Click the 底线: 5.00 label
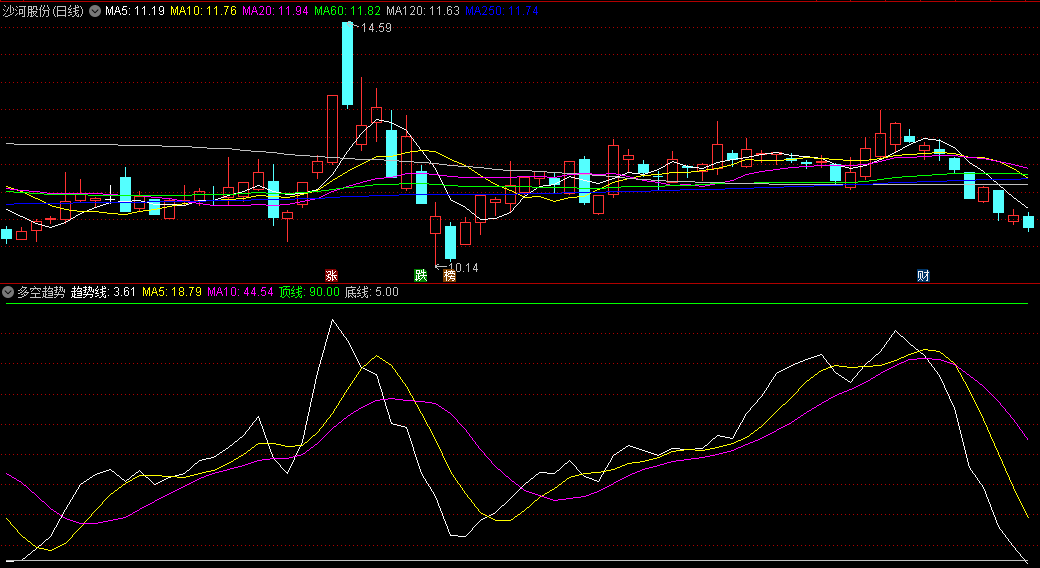Image resolution: width=1040 pixels, height=568 pixels. [371, 292]
